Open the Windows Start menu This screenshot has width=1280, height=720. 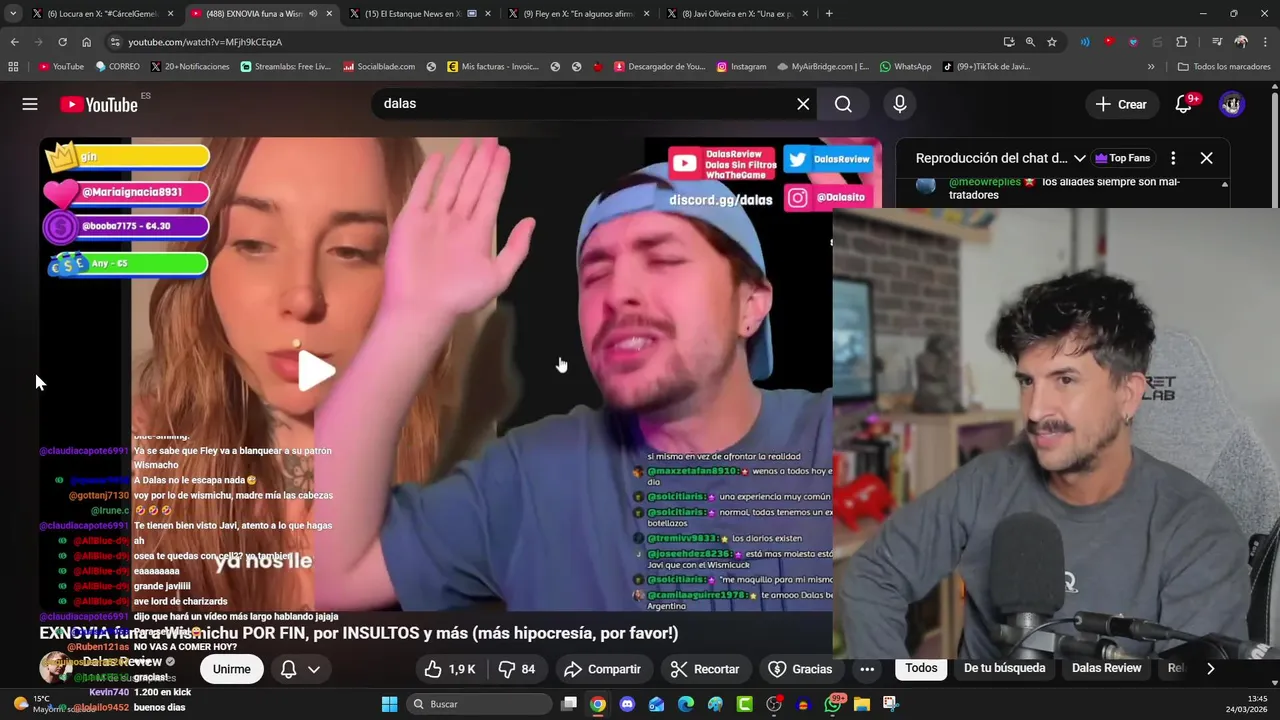pyautogui.click(x=390, y=704)
